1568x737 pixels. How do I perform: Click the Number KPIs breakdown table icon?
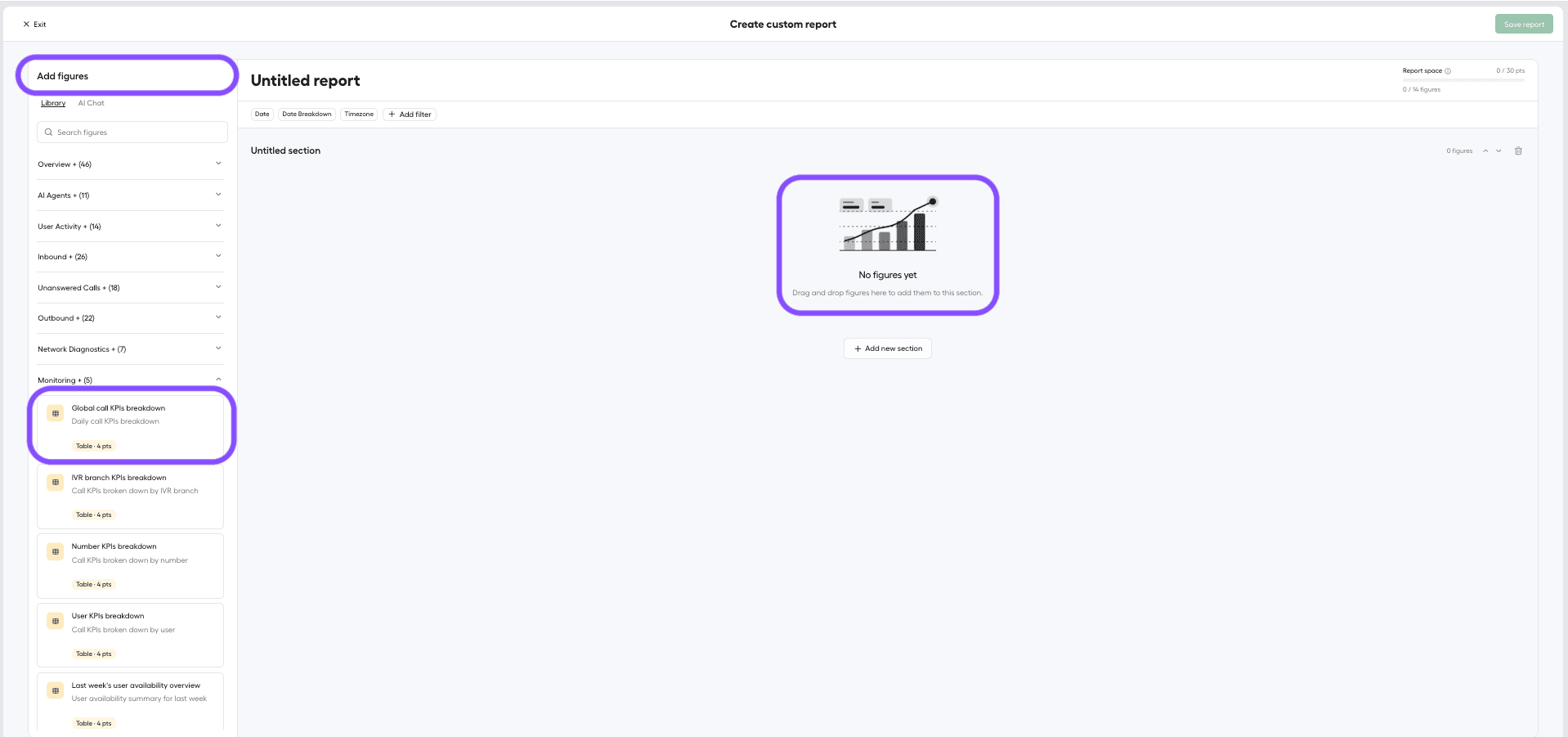56,552
